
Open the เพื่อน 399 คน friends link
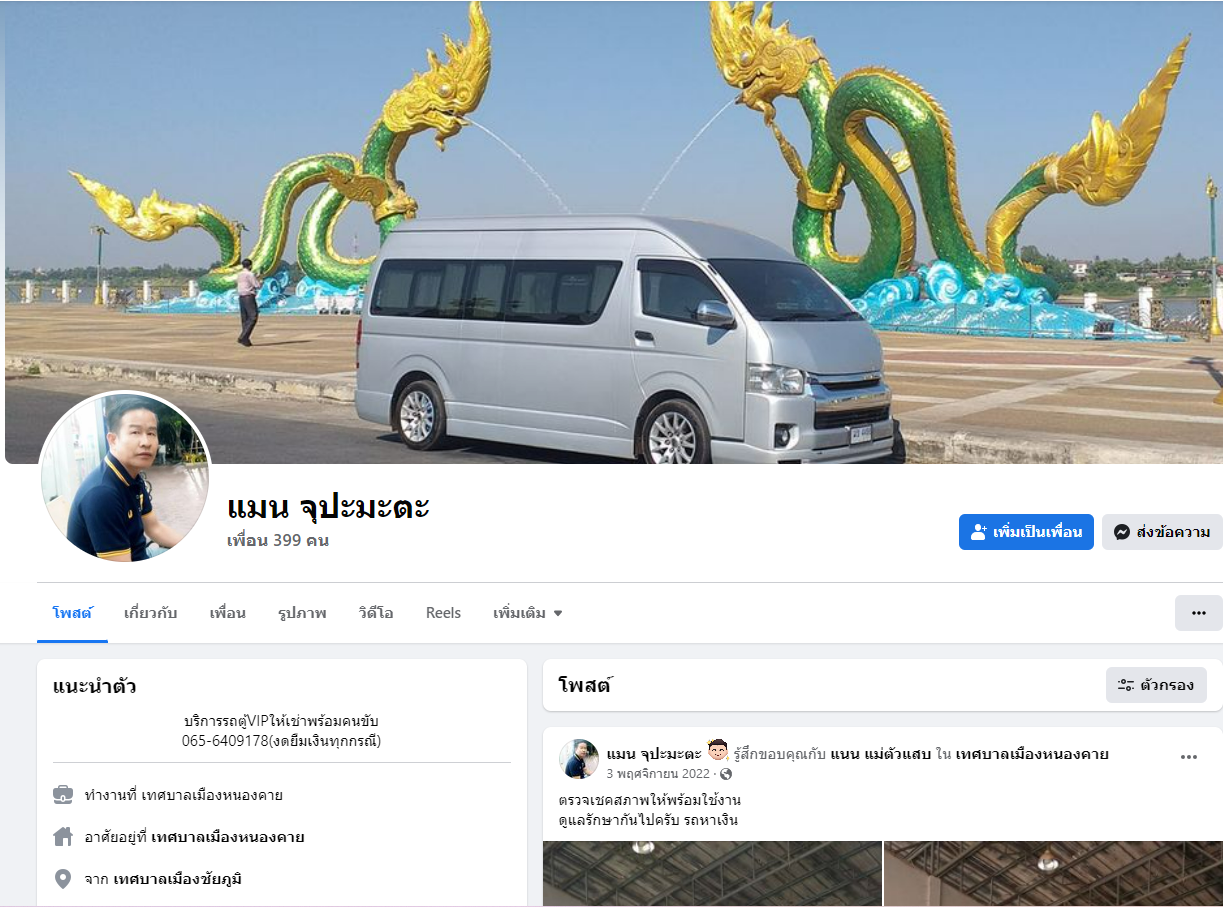pyautogui.click(x=278, y=541)
